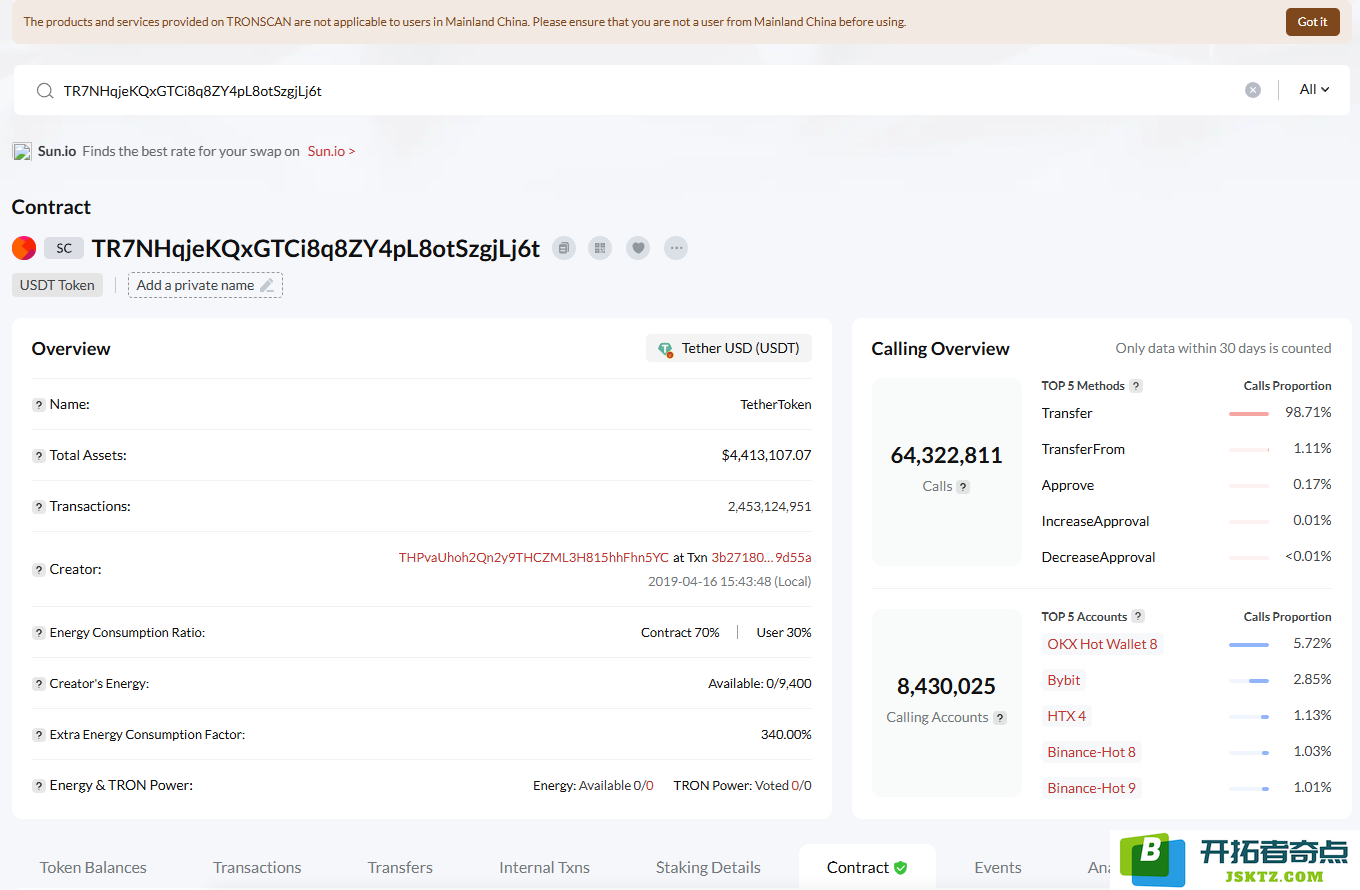Screen dimensions: 1360x890
Task: Show help for Transactions count
Action: click(39, 507)
